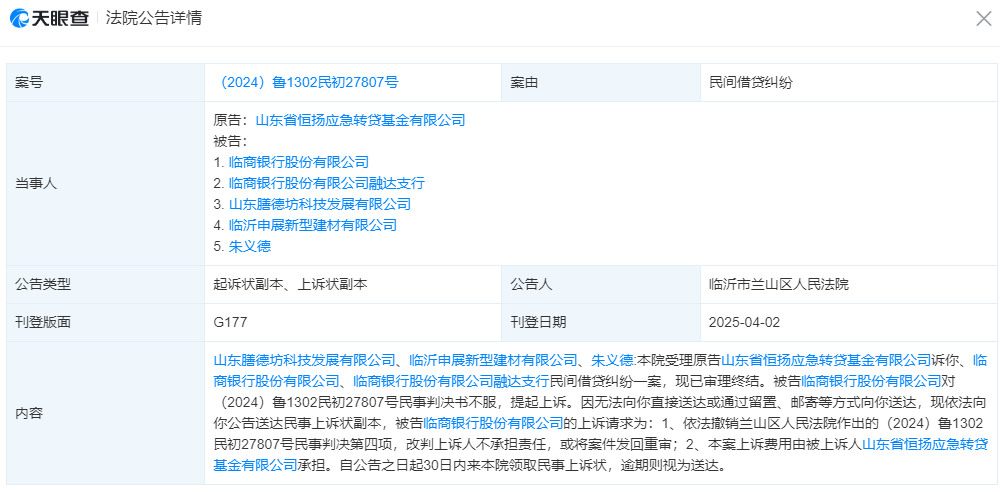Click the 刊登版面 label cell
1000x492 pixels.
click(106, 322)
